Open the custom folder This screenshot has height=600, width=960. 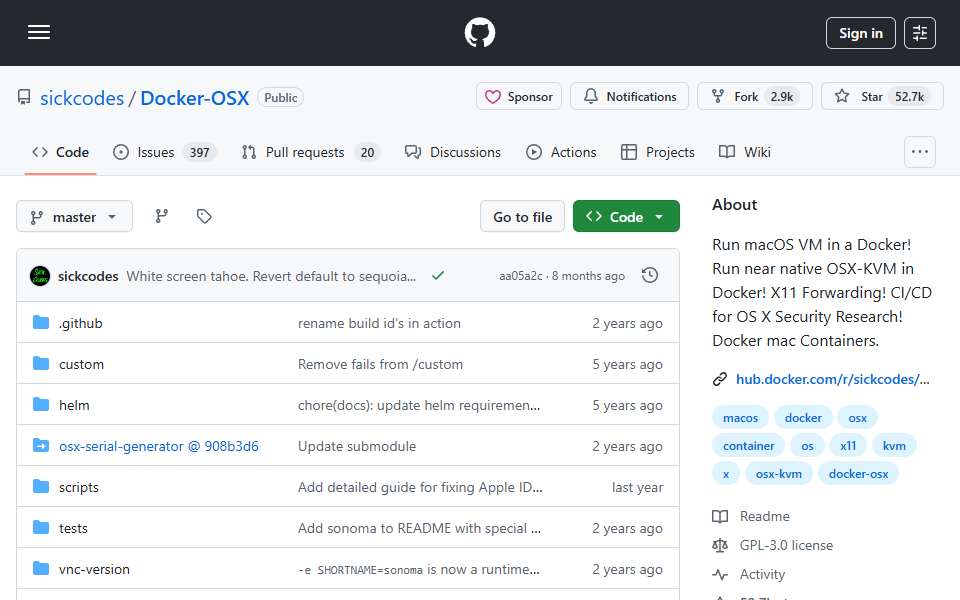coord(81,364)
